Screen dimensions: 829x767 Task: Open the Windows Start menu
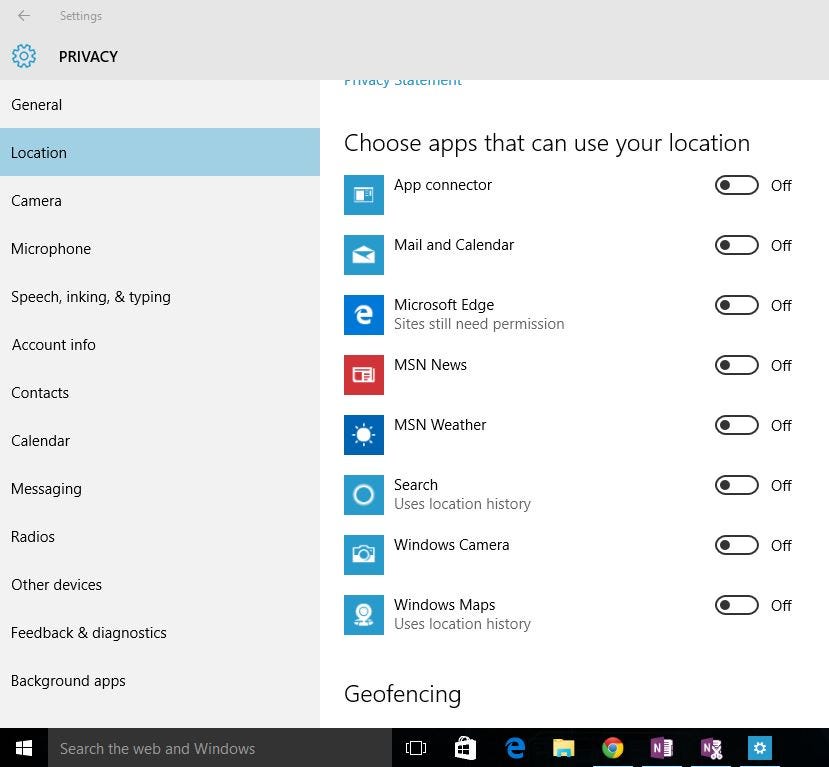point(24,748)
